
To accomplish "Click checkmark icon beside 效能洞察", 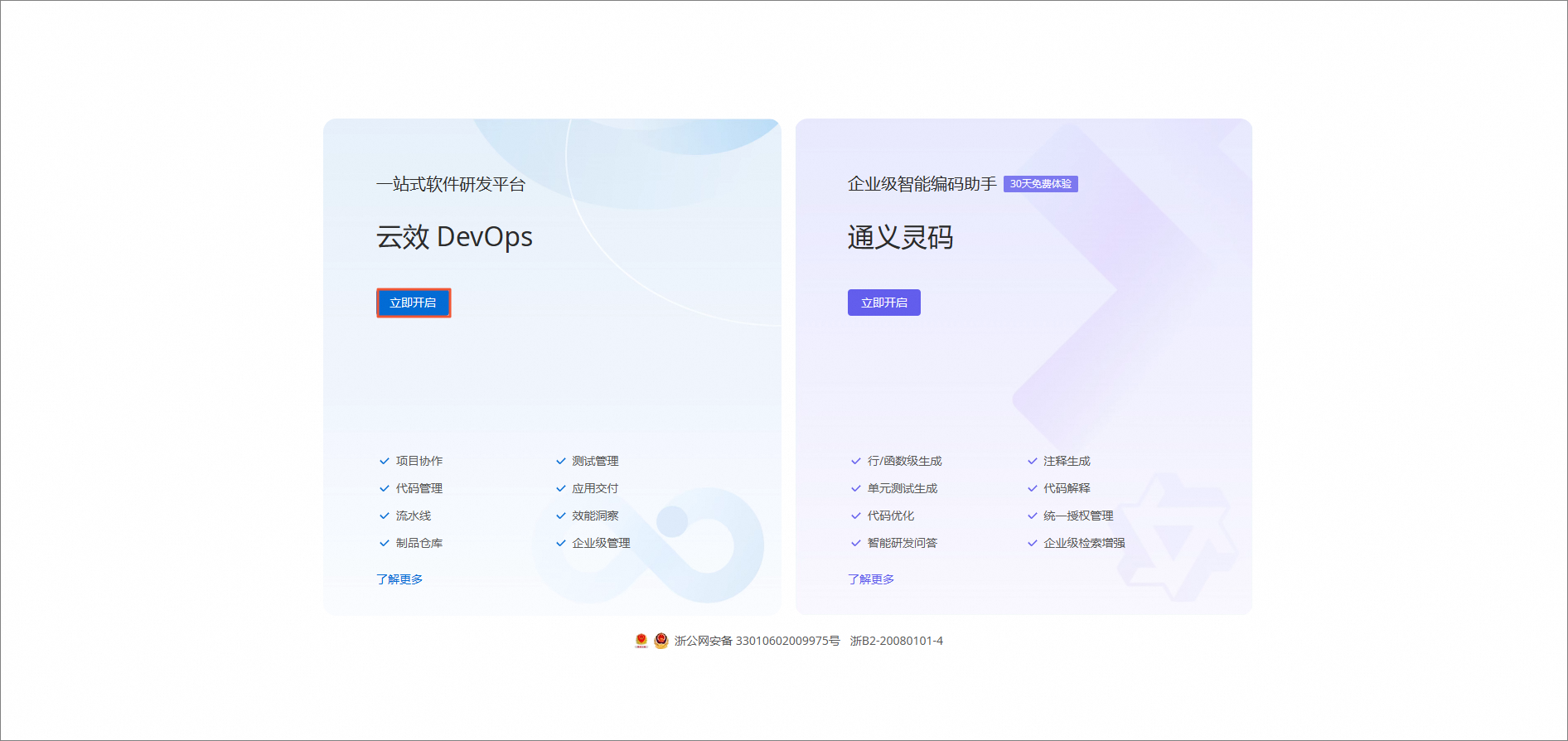I will pyautogui.click(x=561, y=516).
